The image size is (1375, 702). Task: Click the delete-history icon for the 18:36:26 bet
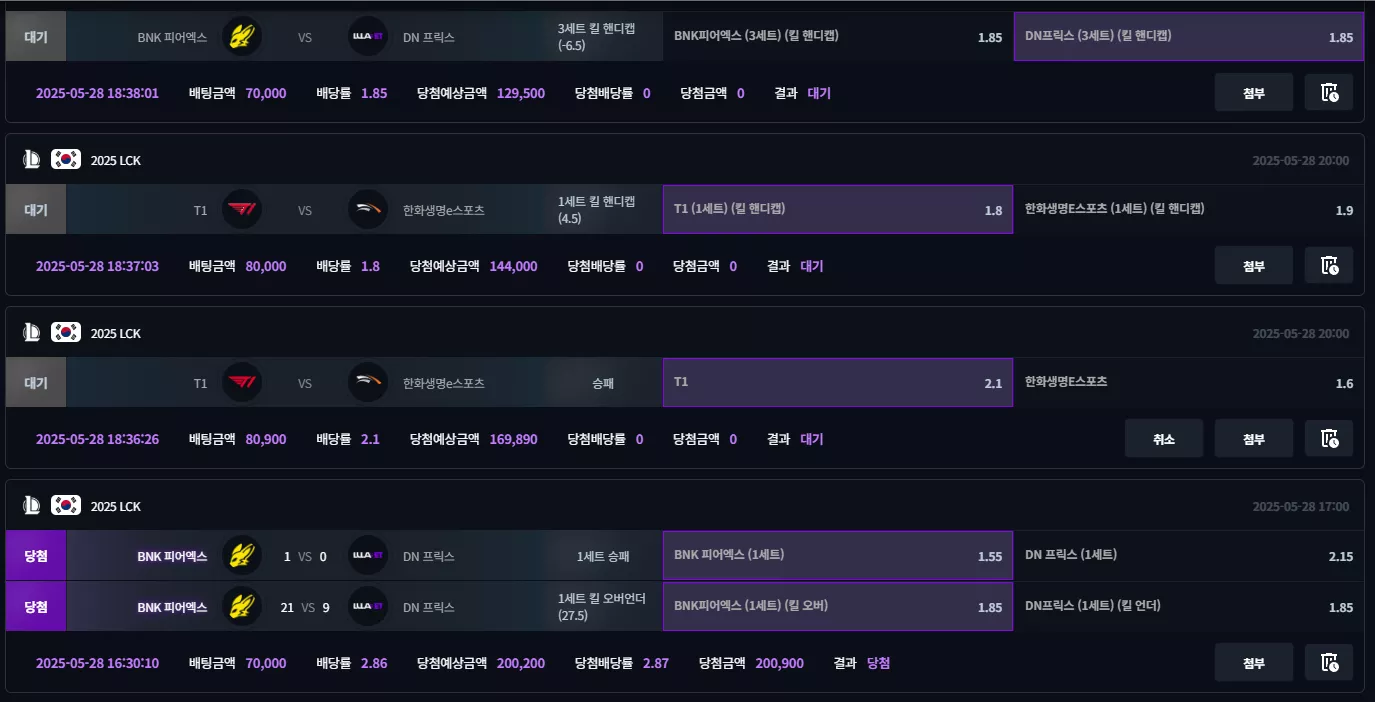click(1329, 438)
